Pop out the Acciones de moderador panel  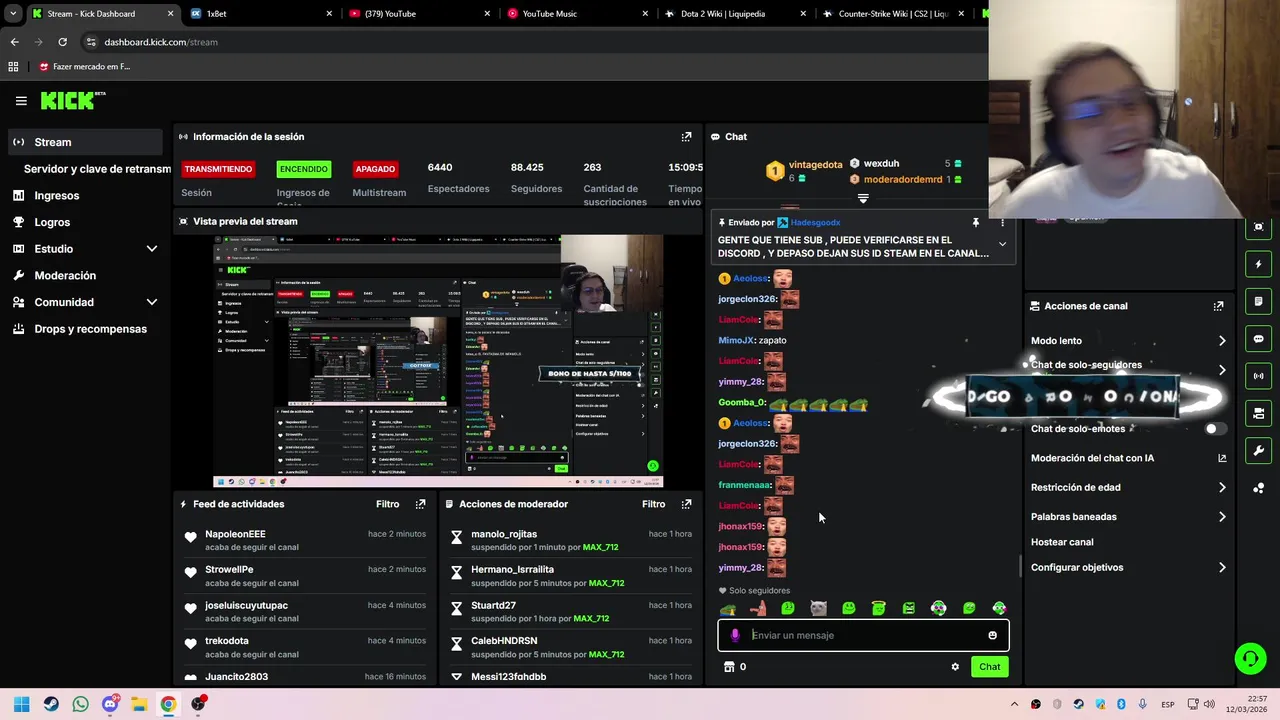tap(686, 504)
